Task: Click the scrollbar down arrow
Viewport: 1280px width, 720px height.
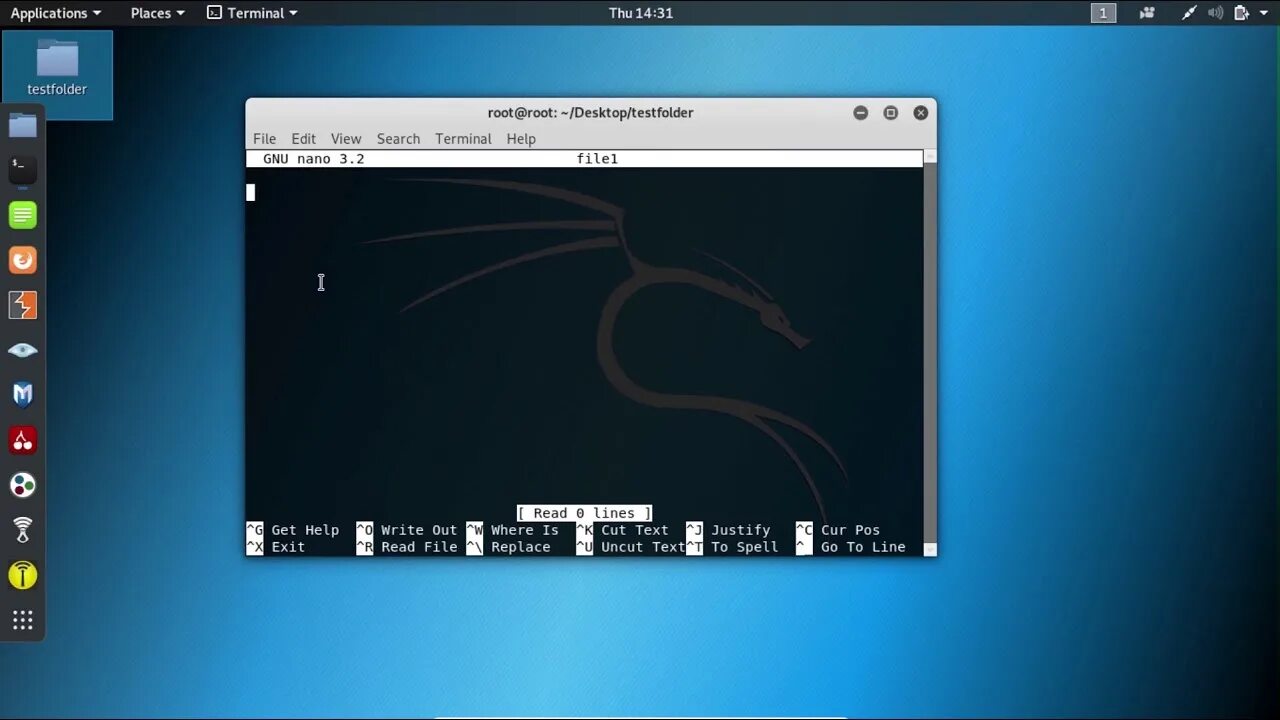Action: coord(930,549)
